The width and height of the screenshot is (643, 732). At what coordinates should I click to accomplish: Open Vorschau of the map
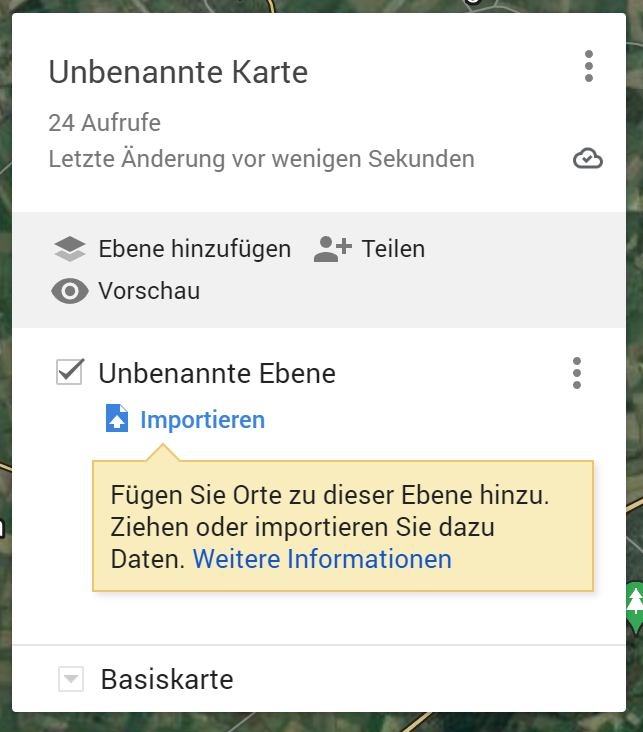[x=149, y=292]
